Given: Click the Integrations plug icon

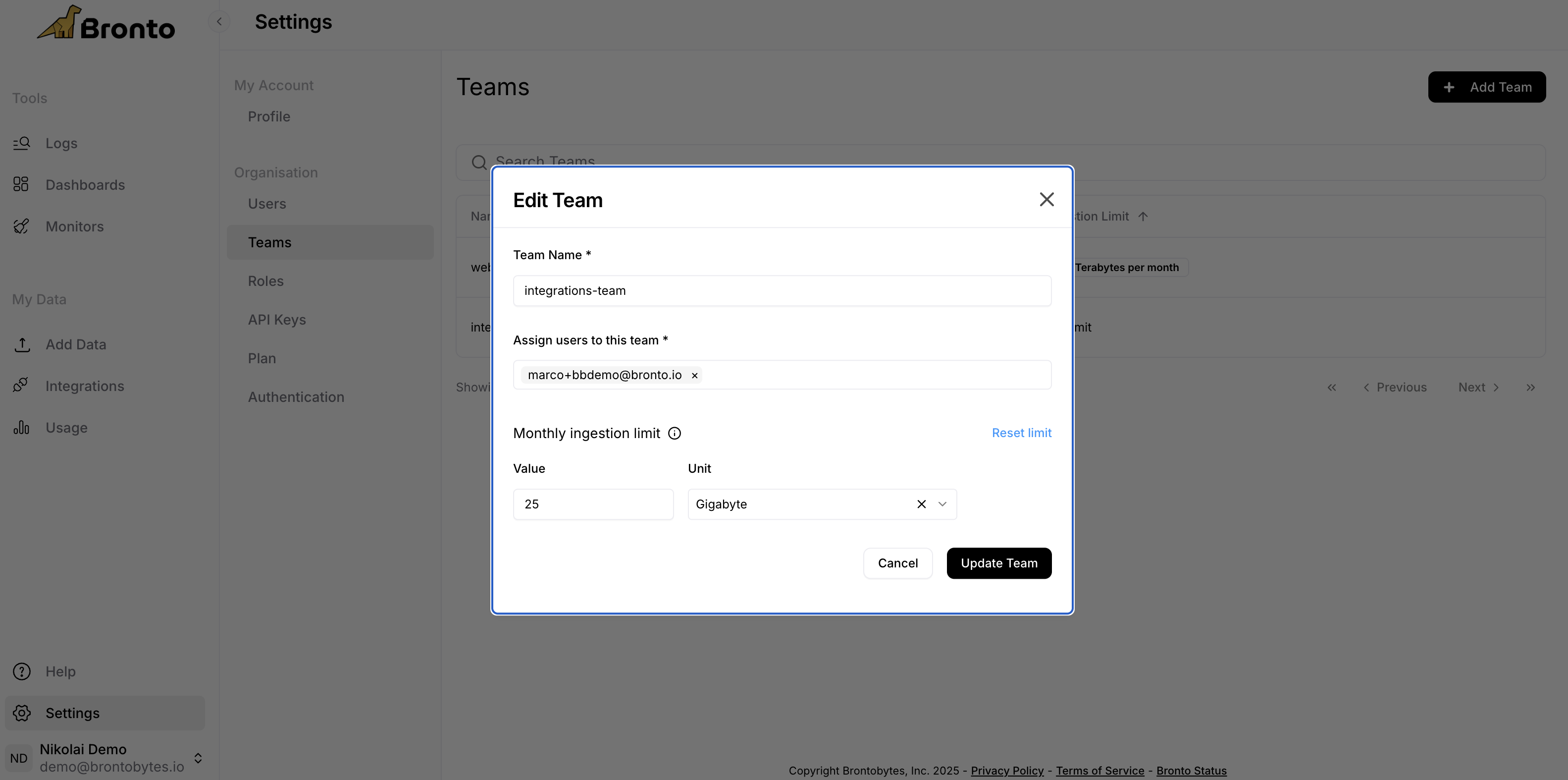Looking at the screenshot, I should (21, 386).
